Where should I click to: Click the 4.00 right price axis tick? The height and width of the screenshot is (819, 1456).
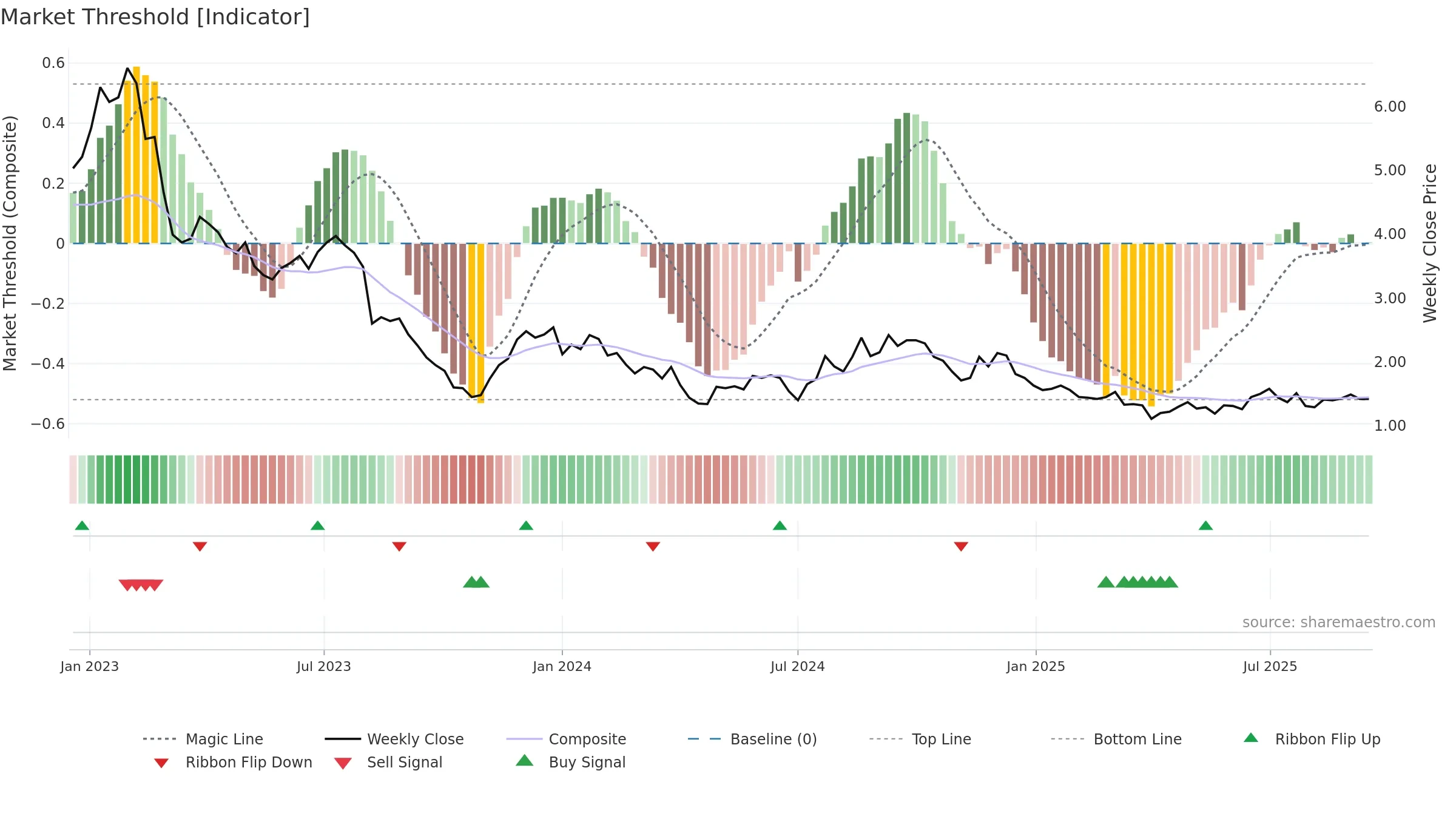[1390, 234]
